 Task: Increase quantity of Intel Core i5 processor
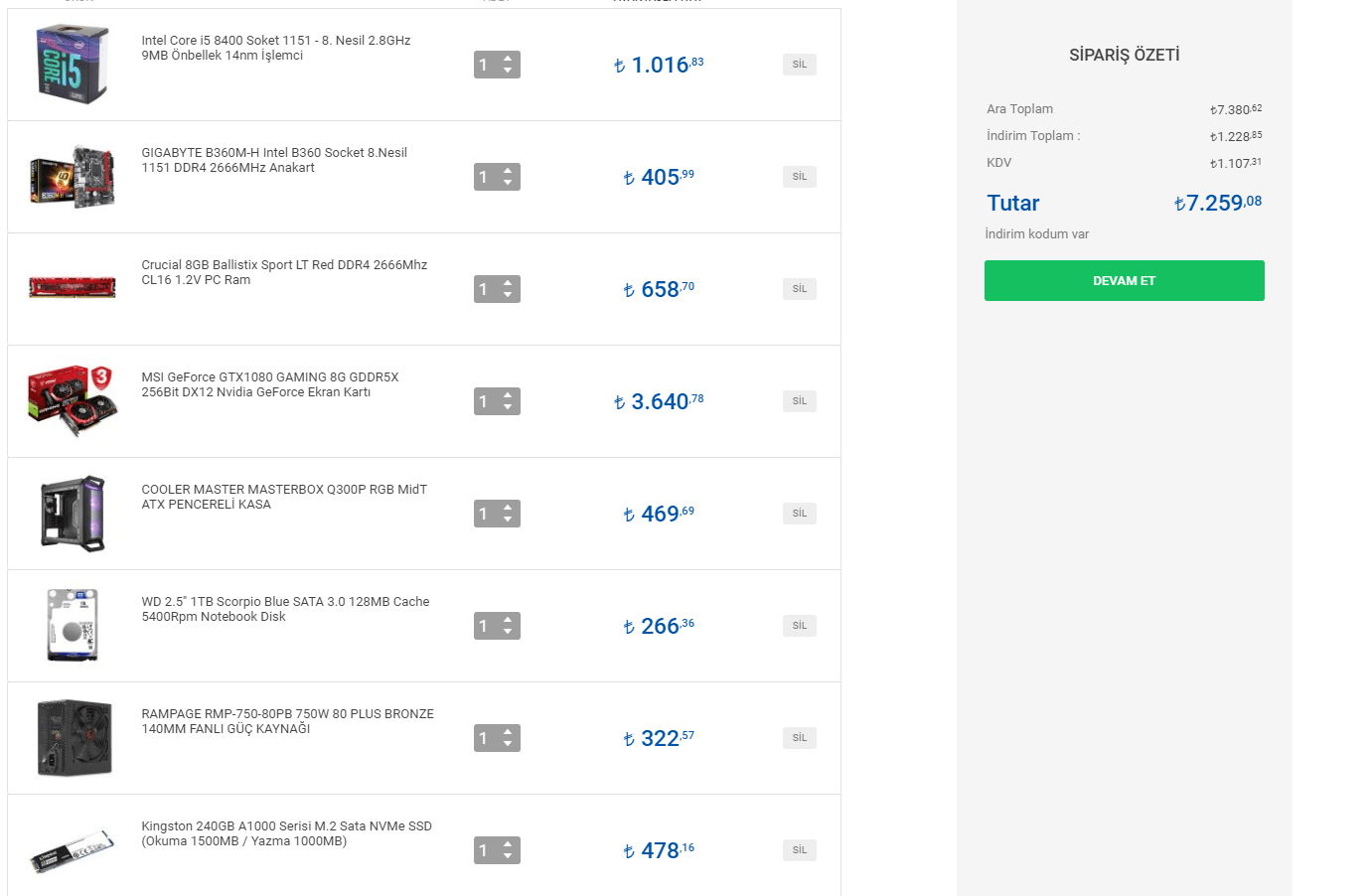click(508, 59)
